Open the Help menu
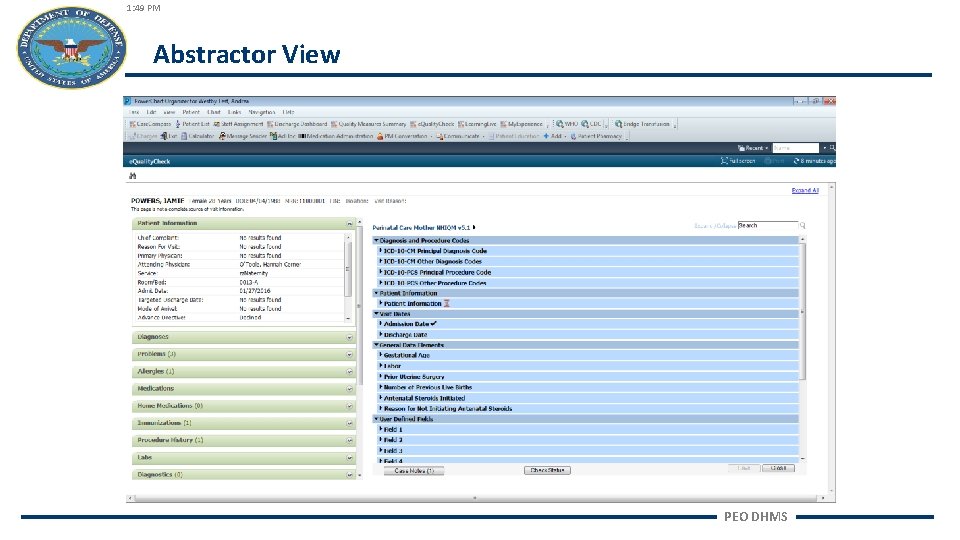 point(288,112)
